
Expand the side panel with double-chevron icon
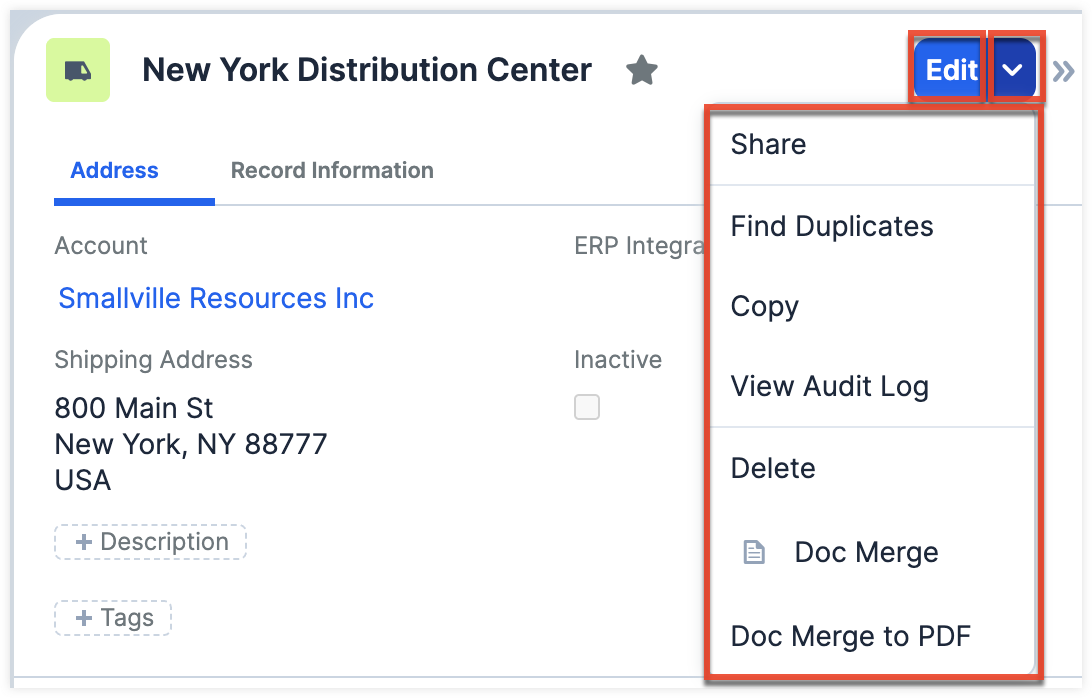pos(1063,70)
